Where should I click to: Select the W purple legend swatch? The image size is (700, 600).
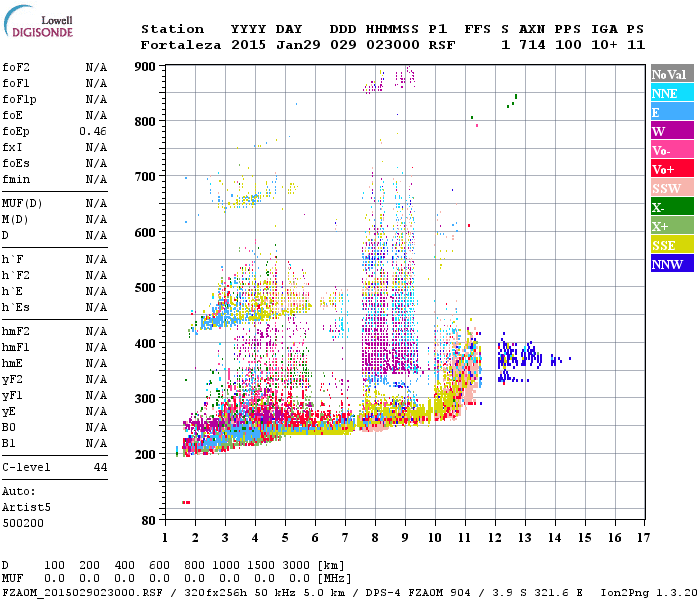[672, 131]
